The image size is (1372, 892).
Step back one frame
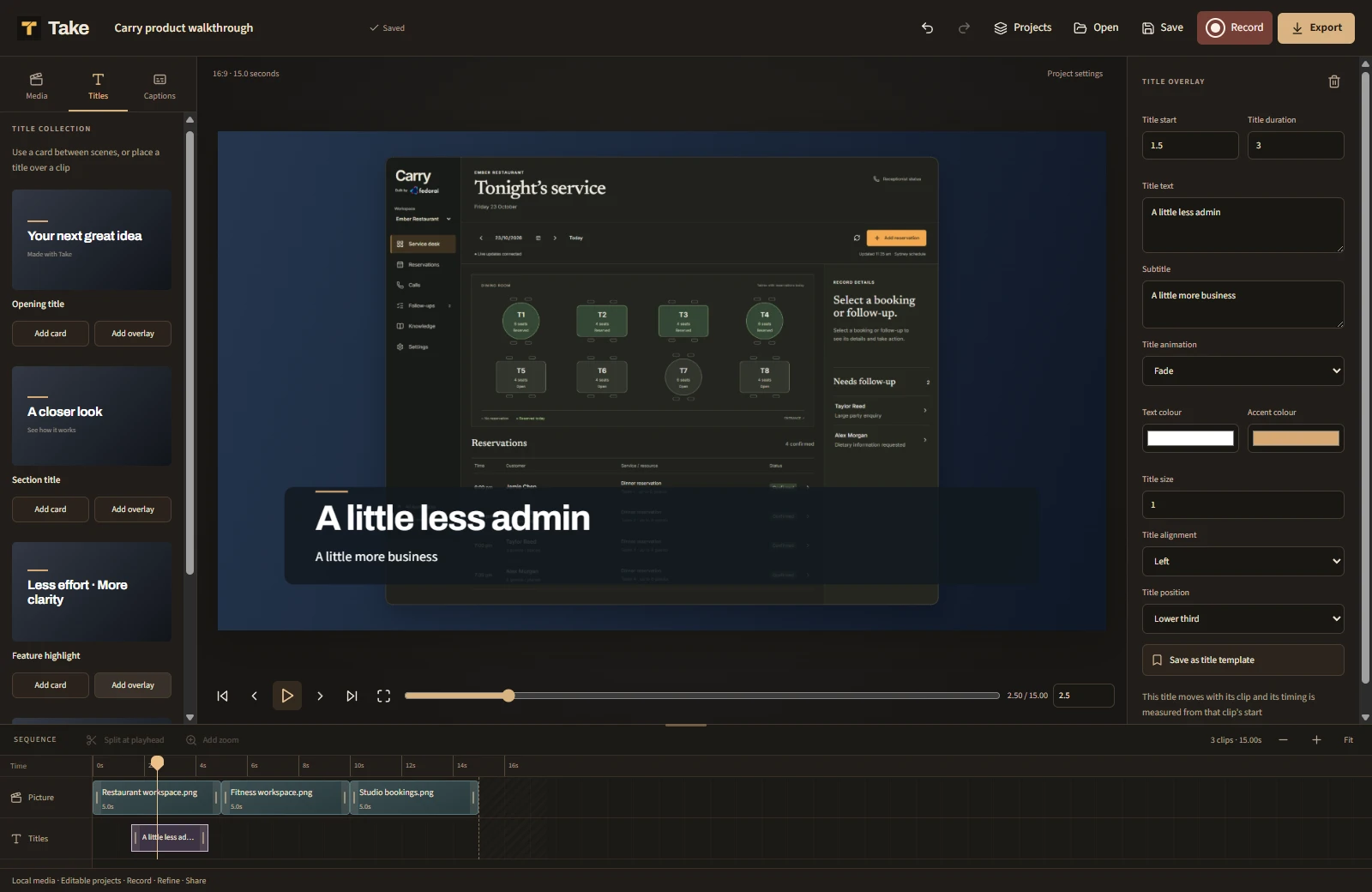[x=254, y=696]
